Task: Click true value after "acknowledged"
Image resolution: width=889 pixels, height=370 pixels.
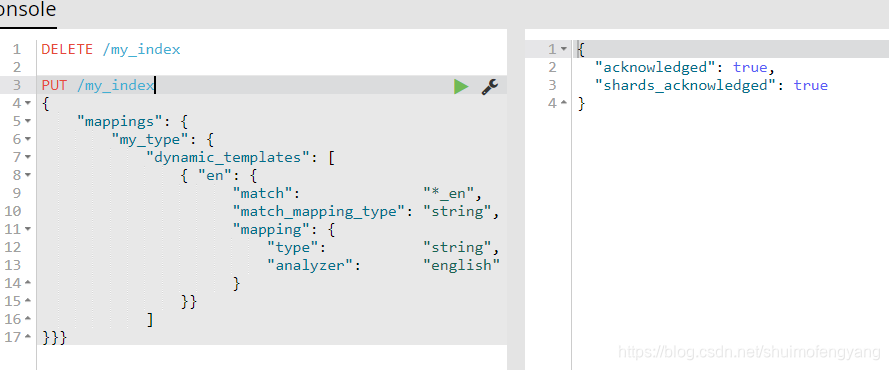Action: [750, 67]
